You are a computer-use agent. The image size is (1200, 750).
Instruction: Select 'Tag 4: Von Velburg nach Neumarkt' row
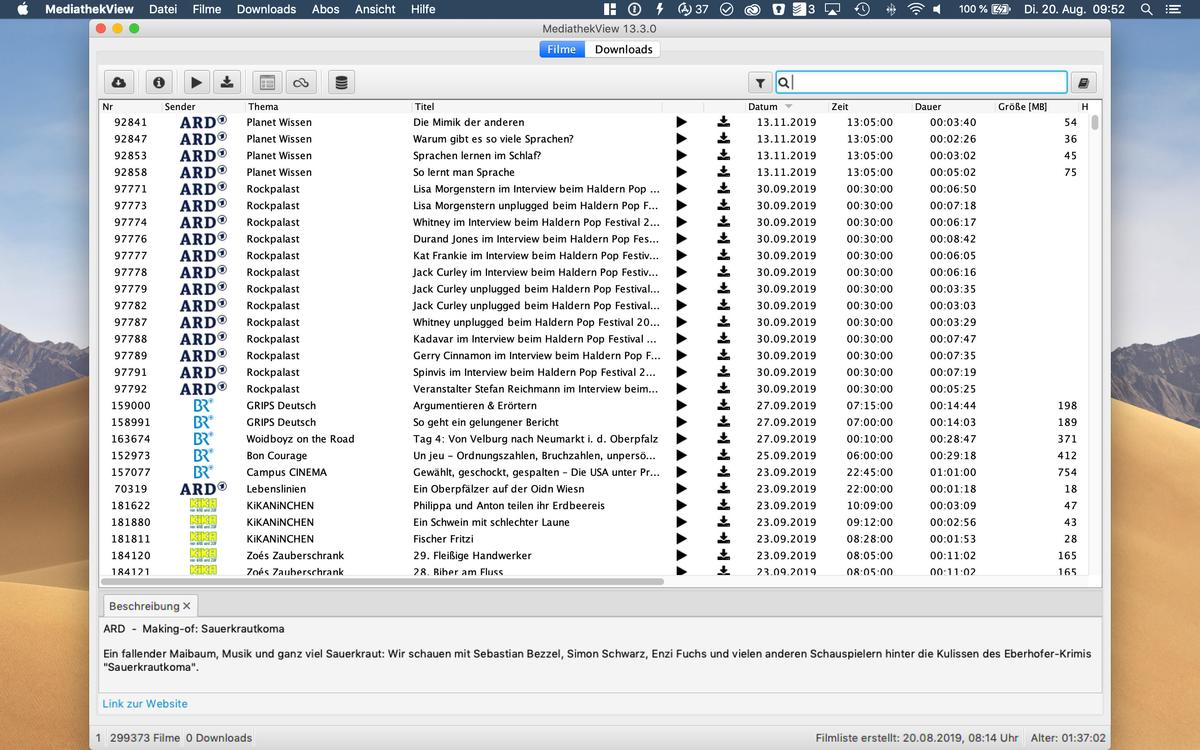pyautogui.click(x=595, y=439)
